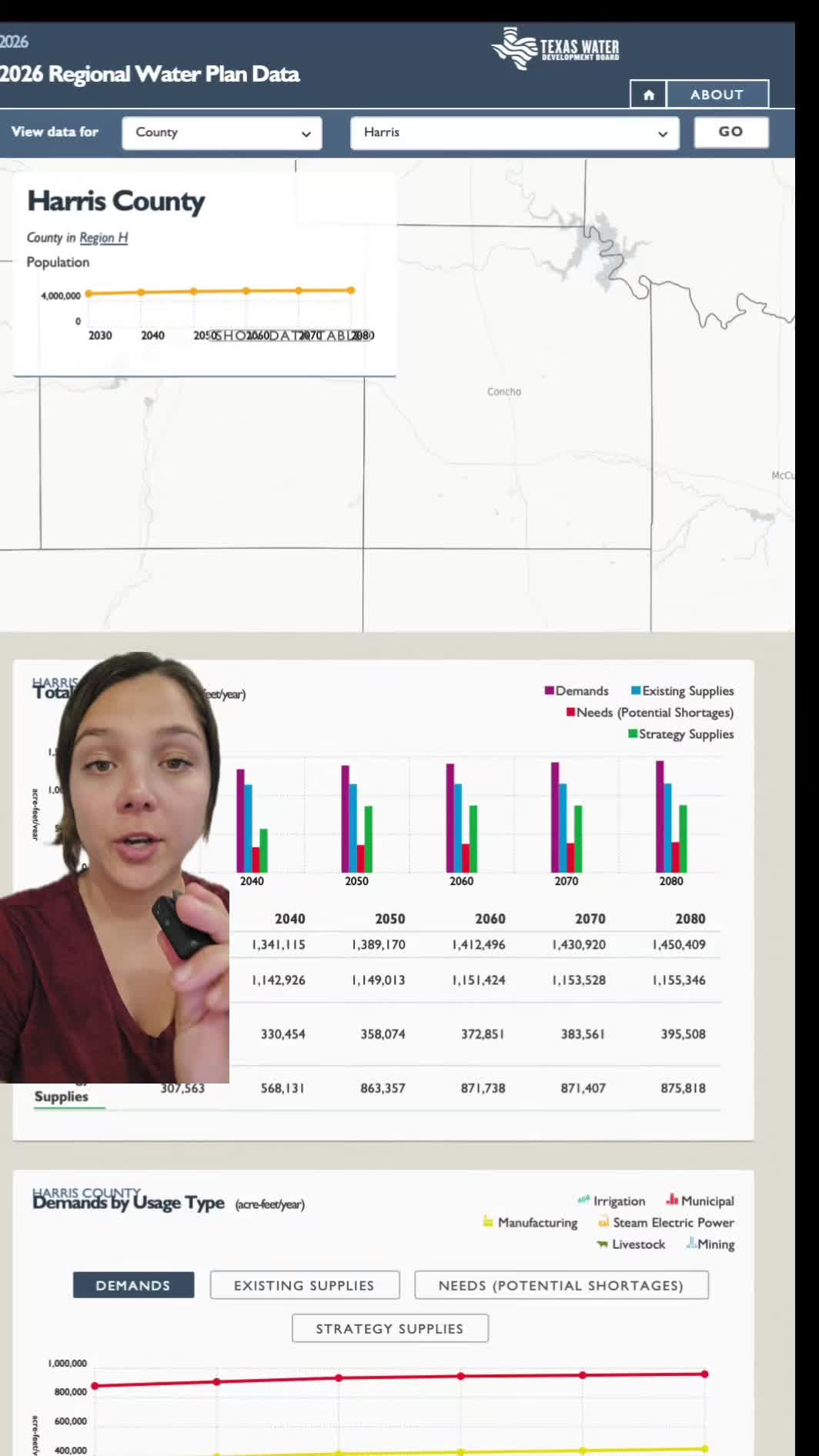Click the population chart 2040 data point
This screenshot has height=1456, width=819.
point(141,292)
